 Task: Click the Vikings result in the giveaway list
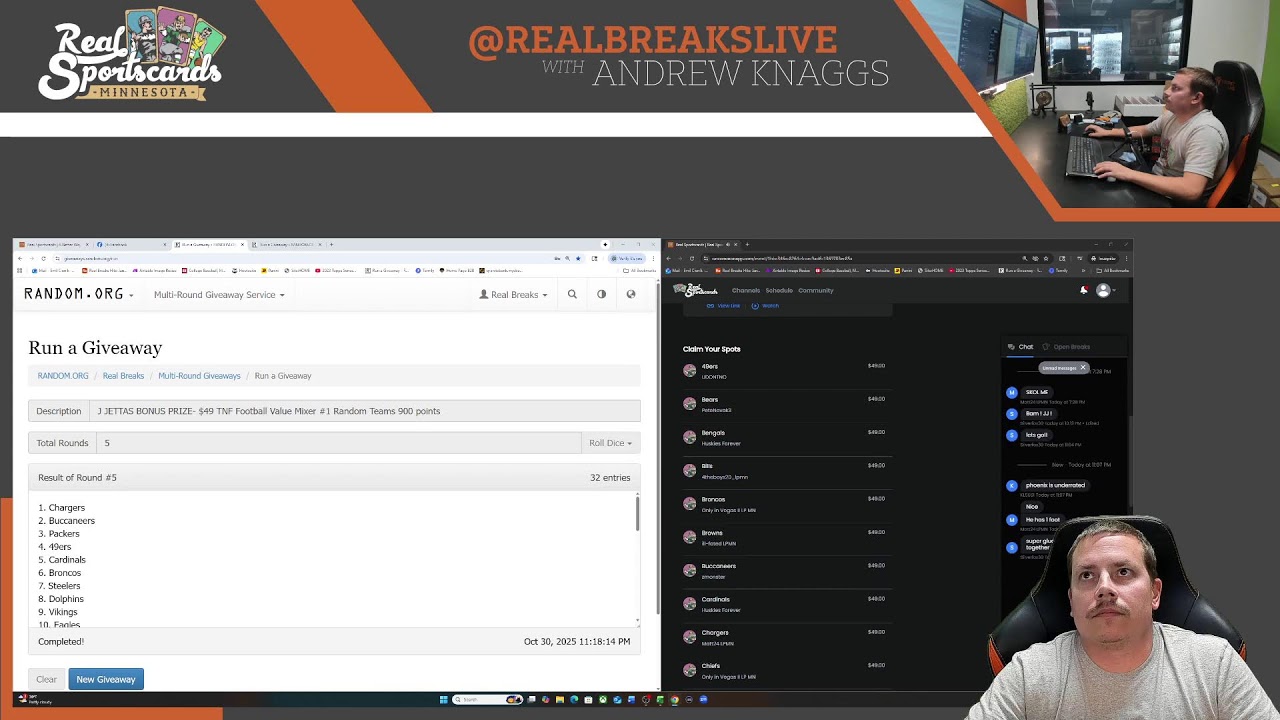[x=63, y=612]
